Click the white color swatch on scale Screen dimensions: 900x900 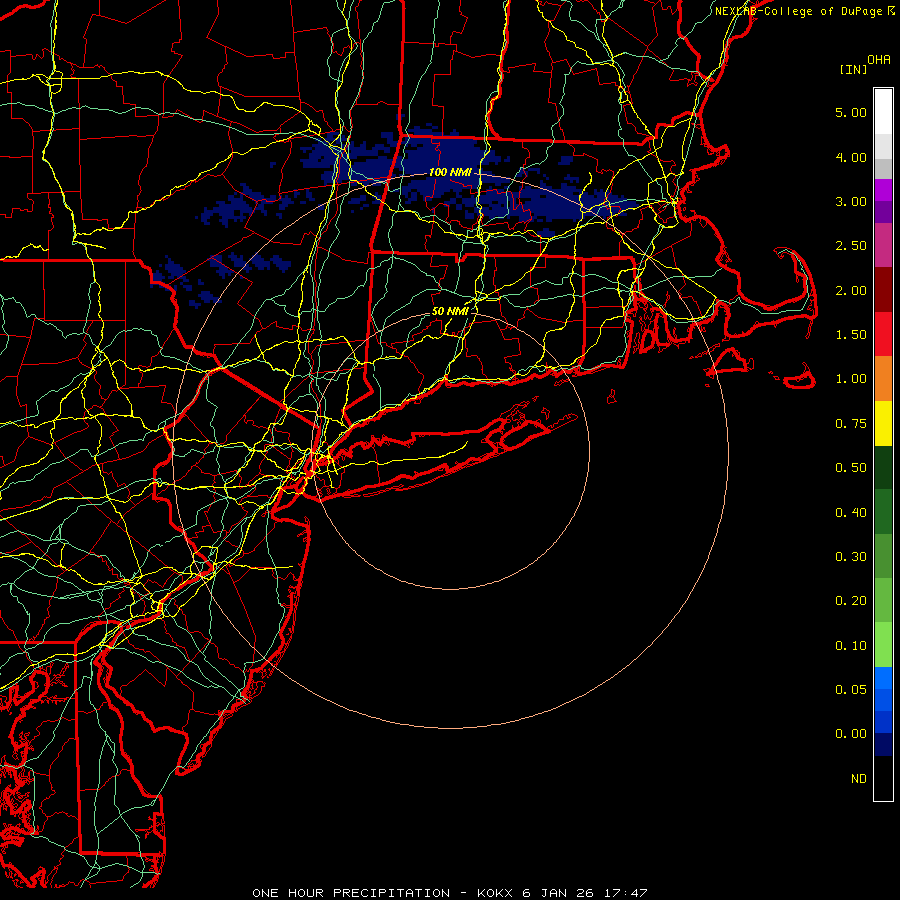click(x=883, y=112)
